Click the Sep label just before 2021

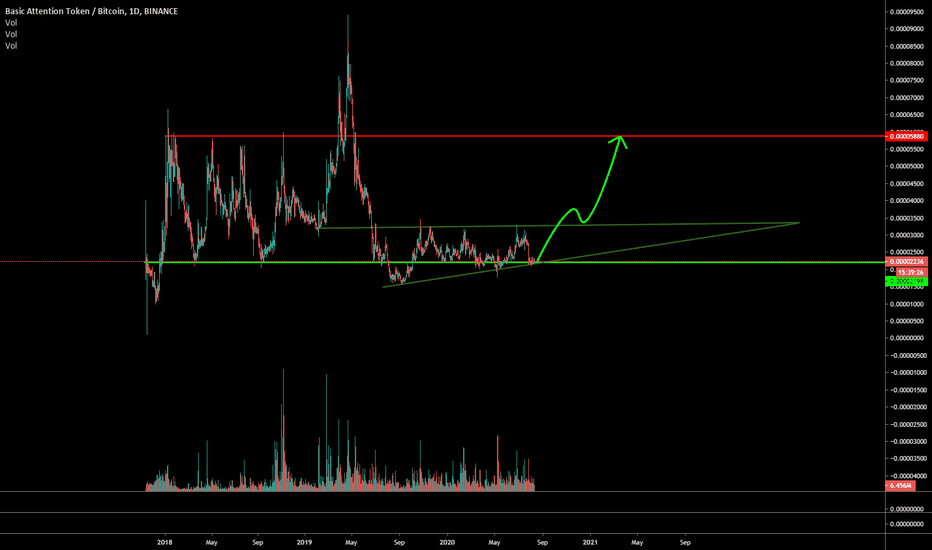(x=542, y=542)
